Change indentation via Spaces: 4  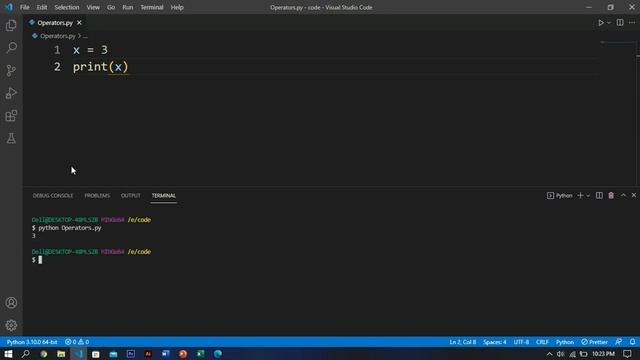coord(495,342)
